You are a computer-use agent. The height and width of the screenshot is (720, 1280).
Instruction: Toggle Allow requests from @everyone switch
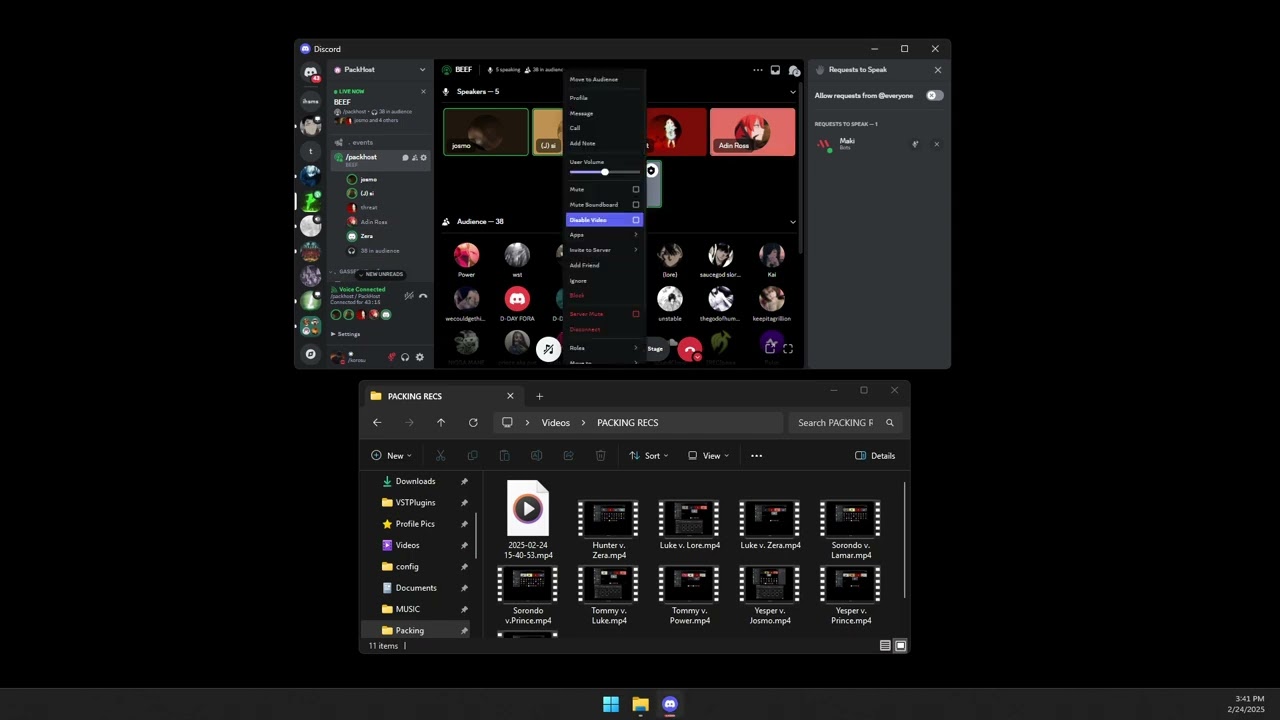coord(934,96)
